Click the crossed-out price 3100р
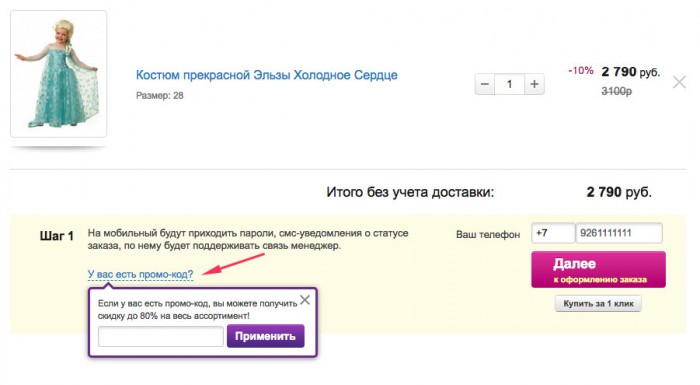The image size is (700, 385). [x=617, y=91]
